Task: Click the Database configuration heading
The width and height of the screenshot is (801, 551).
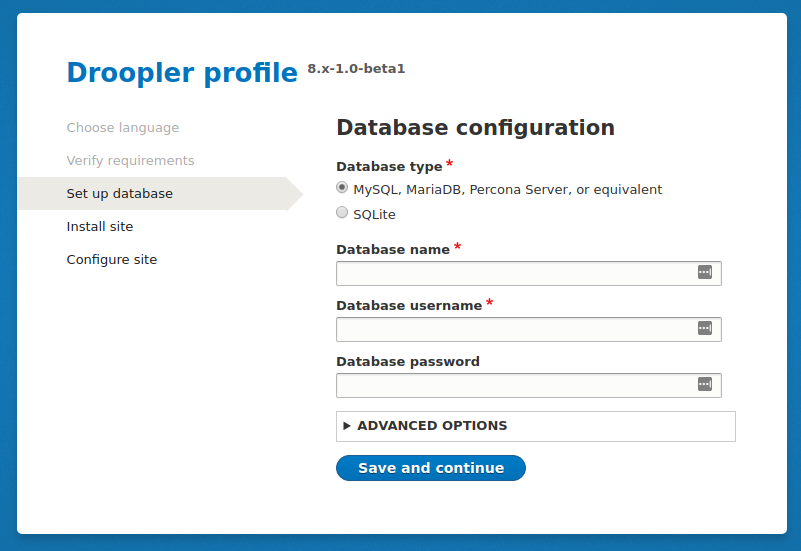Action: [475, 128]
